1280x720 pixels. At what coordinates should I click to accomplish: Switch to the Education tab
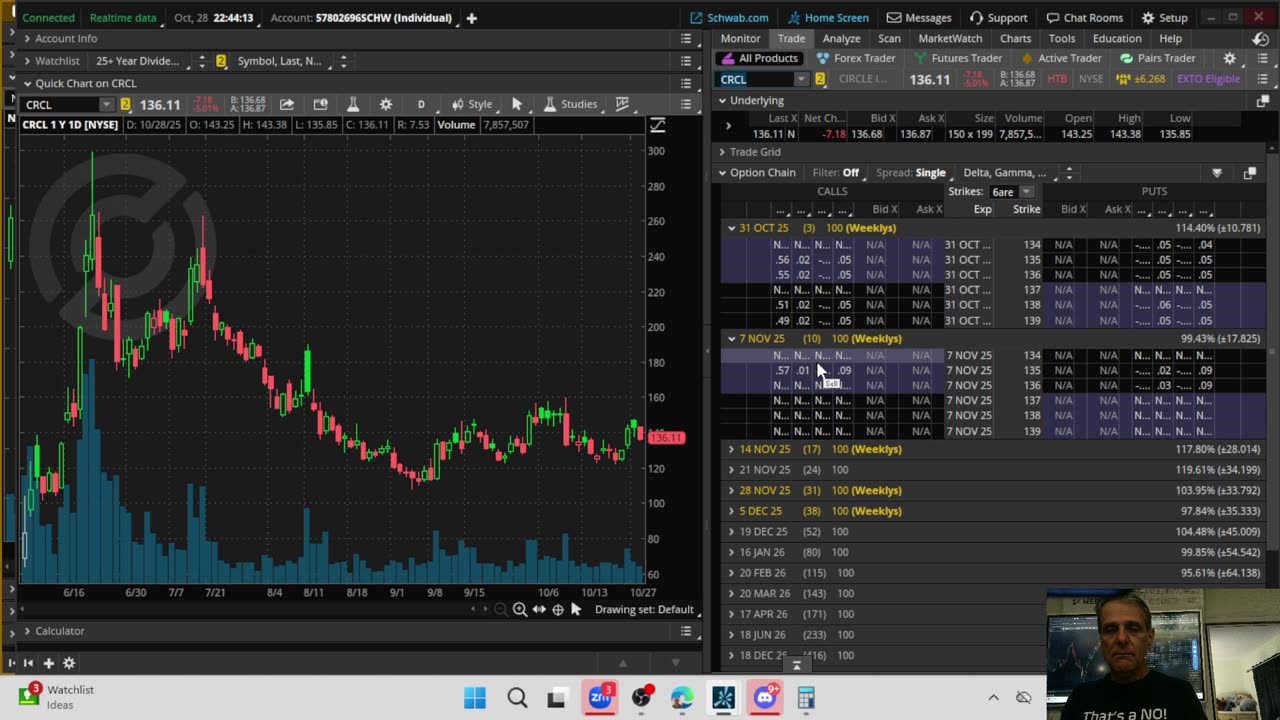click(1117, 38)
